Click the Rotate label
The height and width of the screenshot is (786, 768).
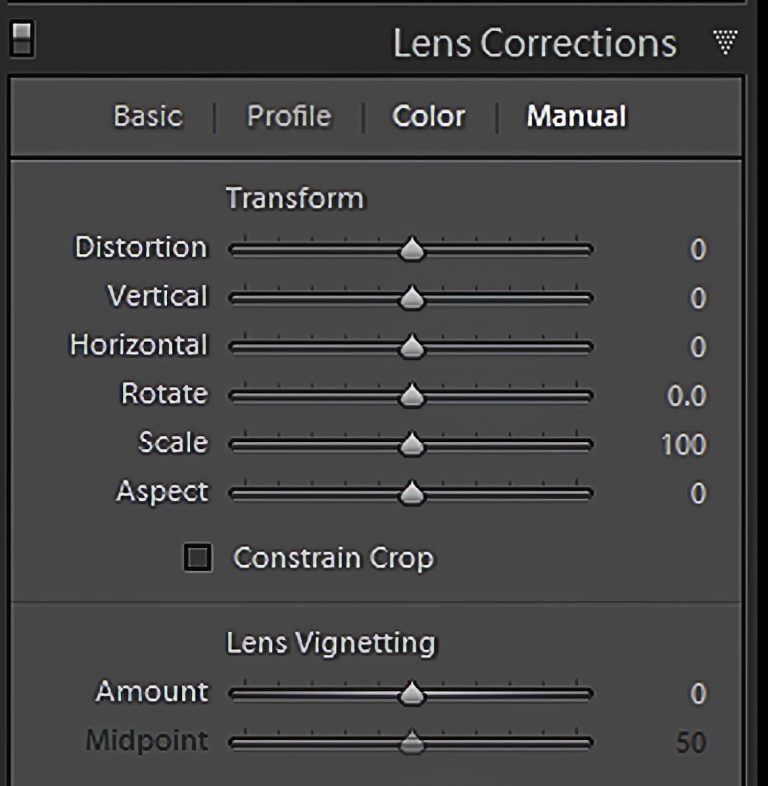coord(164,394)
